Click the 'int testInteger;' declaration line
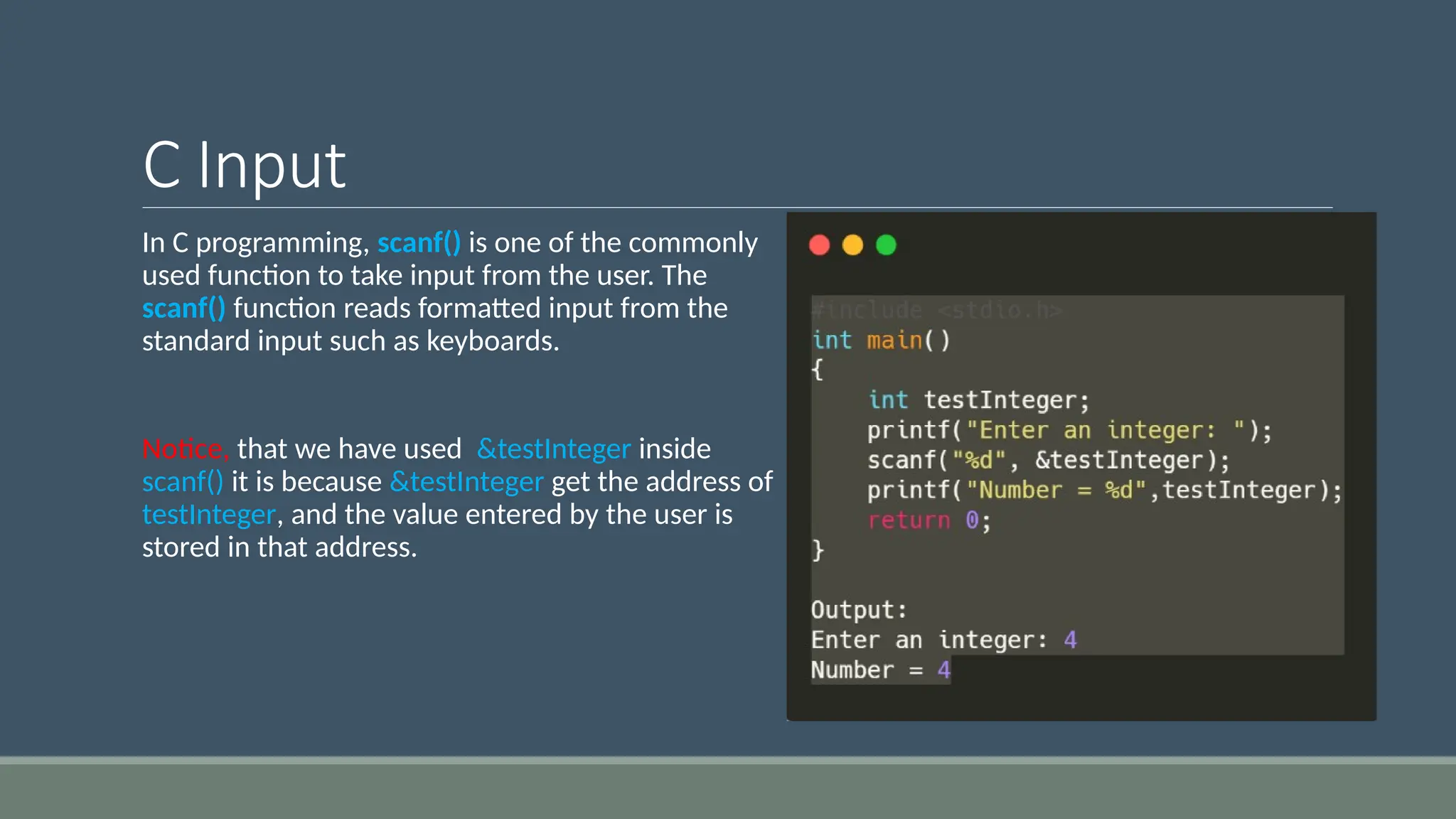Viewport: 1456px width, 819px height. [978, 400]
